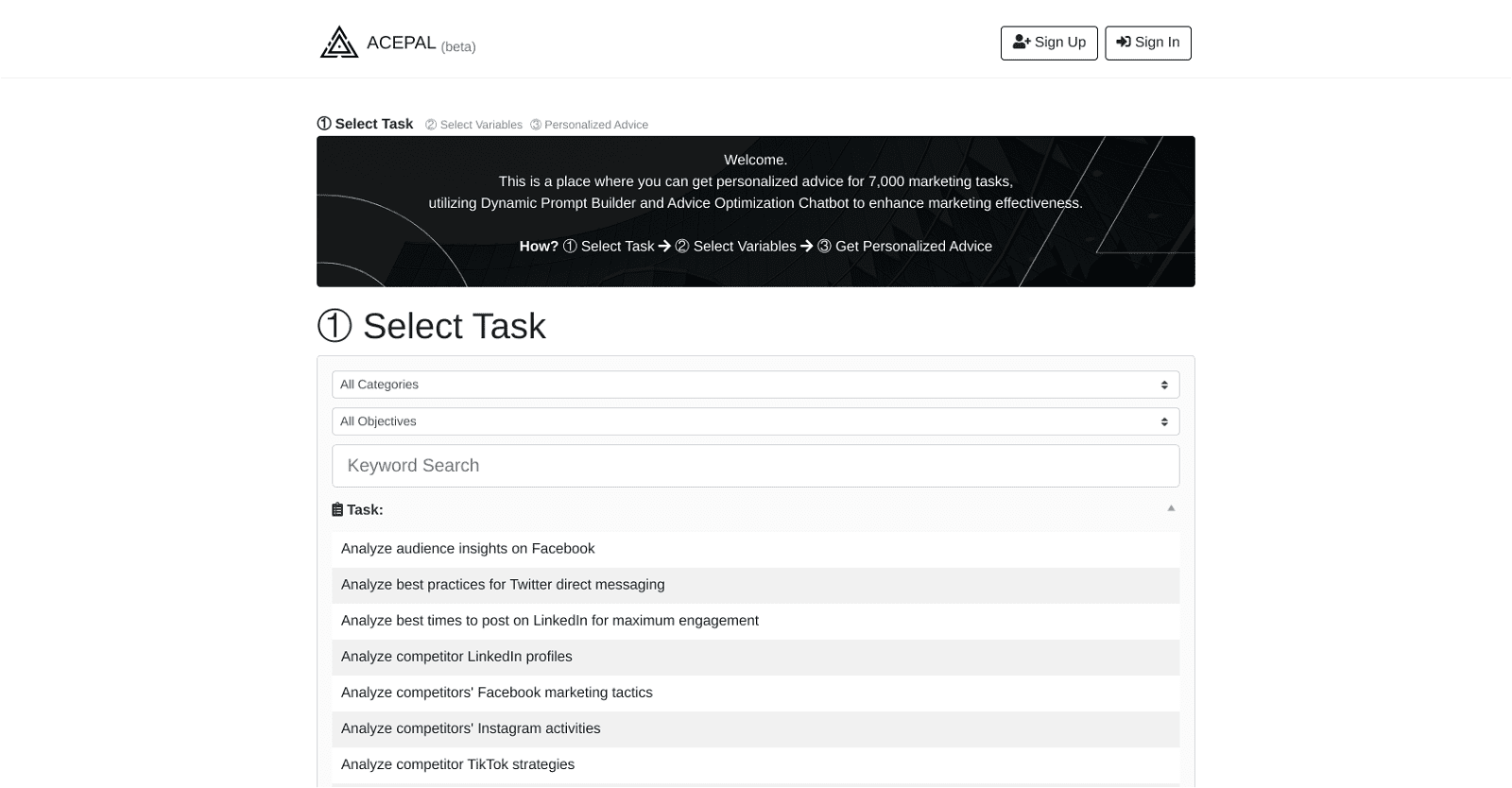The height and width of the screenshot is (788, 1512).
Task: Click the ACEPAL triangle logo icon
Action: click(338, 43)
